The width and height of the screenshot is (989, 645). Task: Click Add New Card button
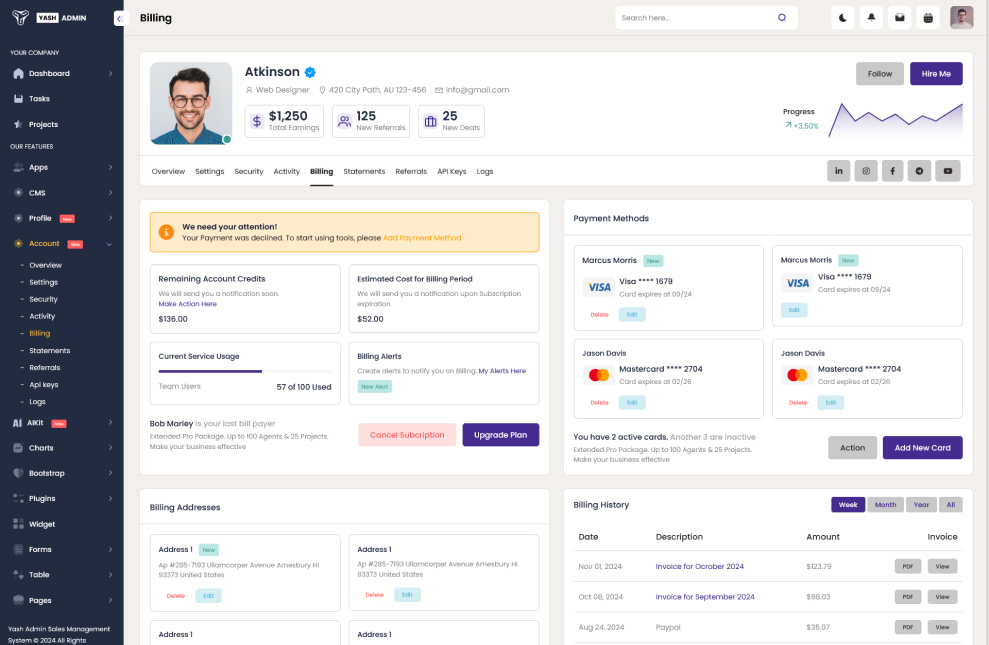(x=922, y=448)
